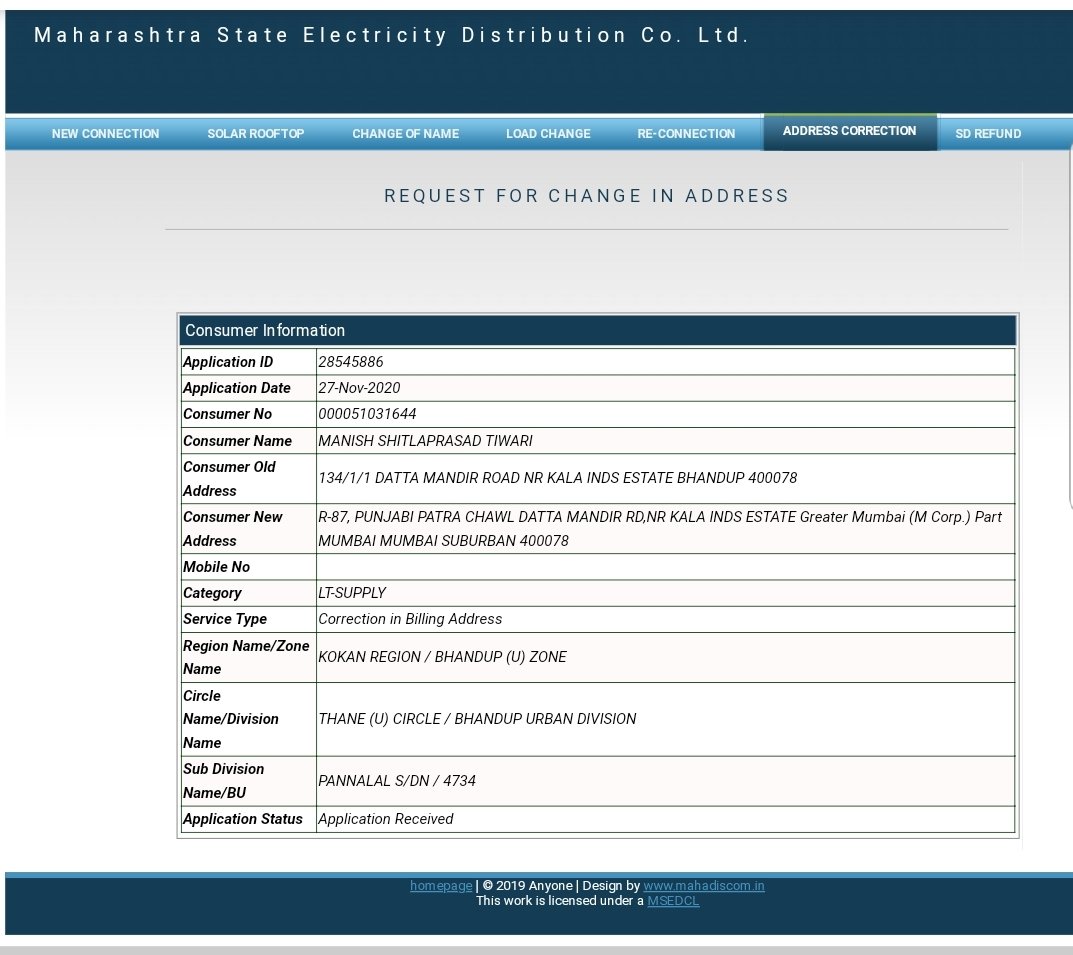Click the Consumer Name label
The height and width of the screenshot is (955, 1073).
(x=237, y=441)
